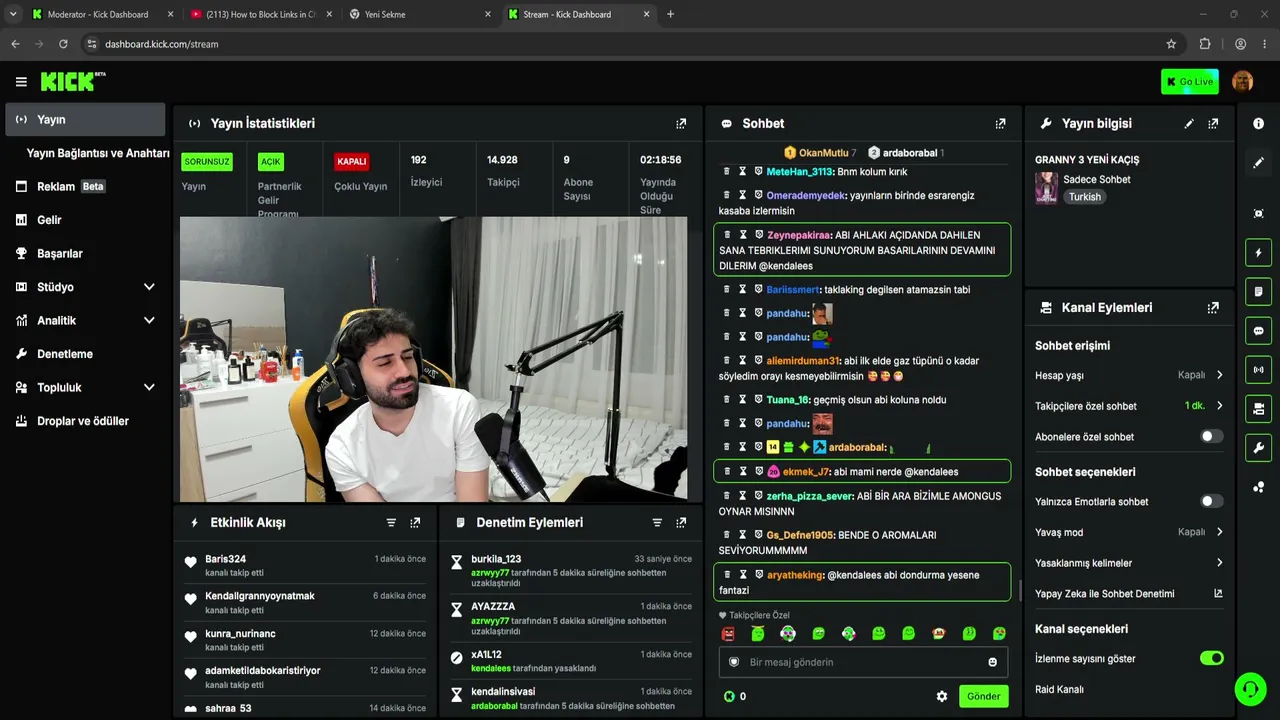The width and height of the screenshot is (1280, 720).
Task: Click the Yapay Zeka Sohbet Denetimi external link icon
Action: 1218,594
